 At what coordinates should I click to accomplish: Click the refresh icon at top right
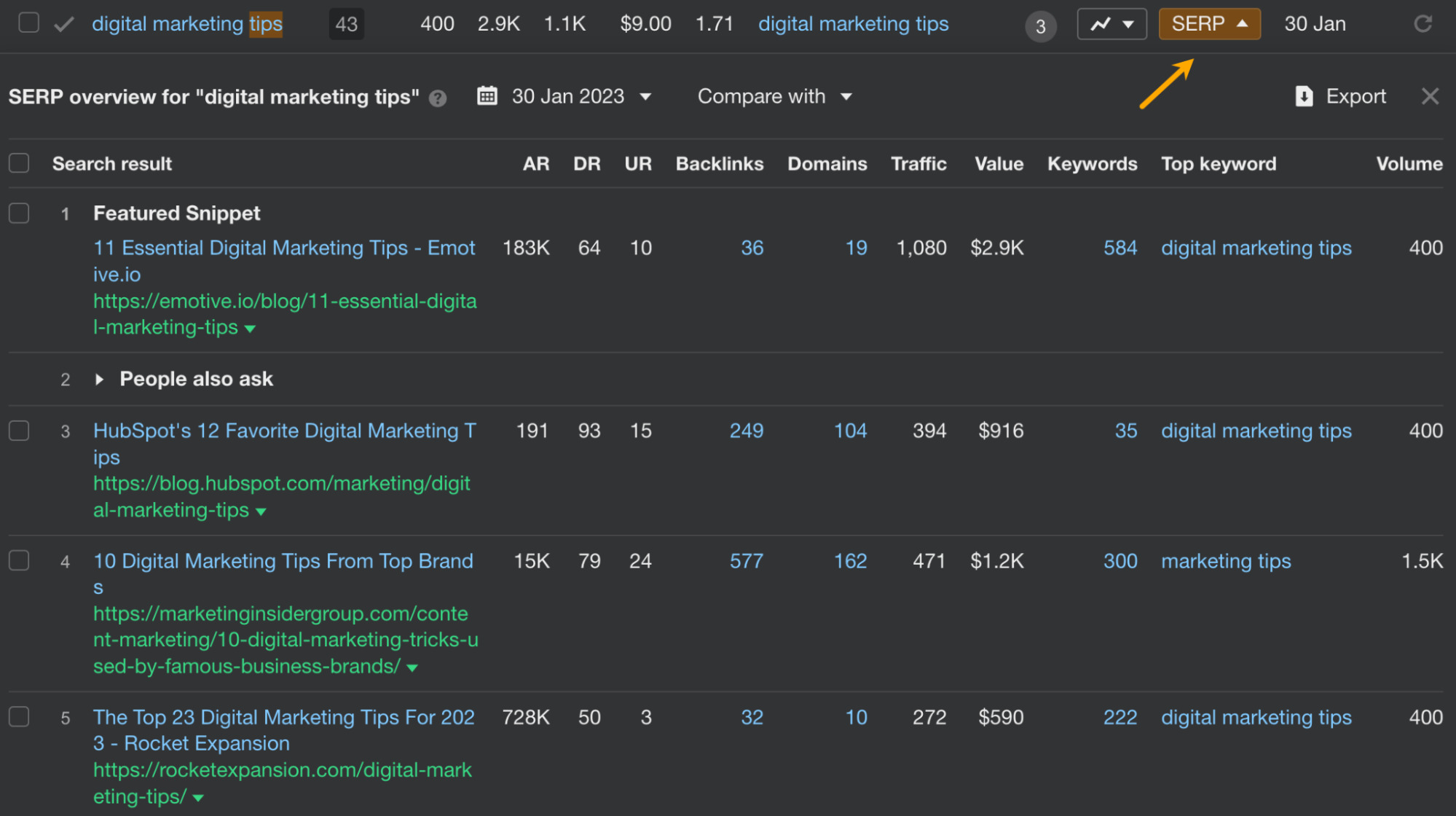click(1423, 23)
